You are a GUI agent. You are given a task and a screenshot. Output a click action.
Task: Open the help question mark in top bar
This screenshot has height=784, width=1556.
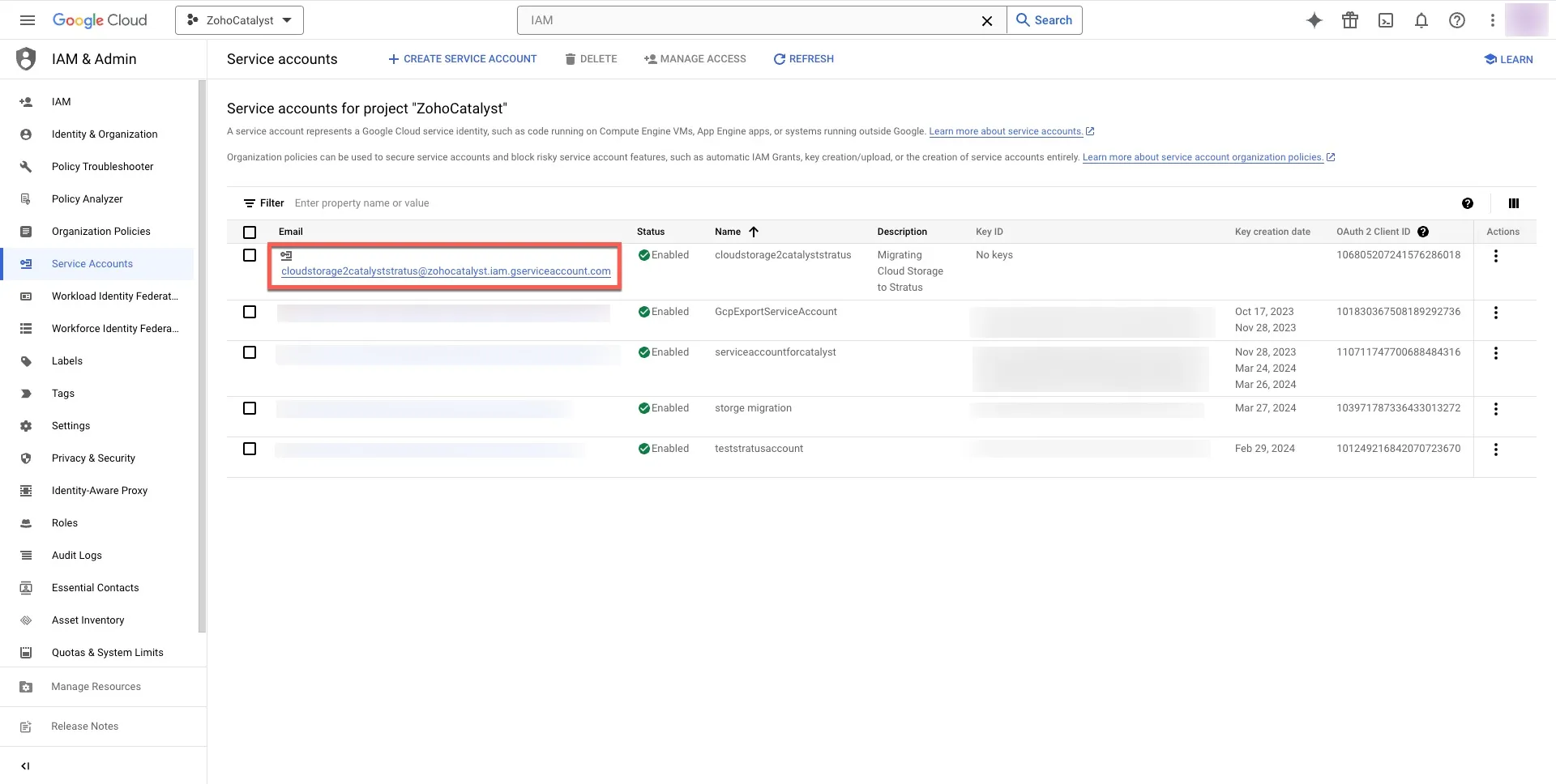pos(1456,20)
